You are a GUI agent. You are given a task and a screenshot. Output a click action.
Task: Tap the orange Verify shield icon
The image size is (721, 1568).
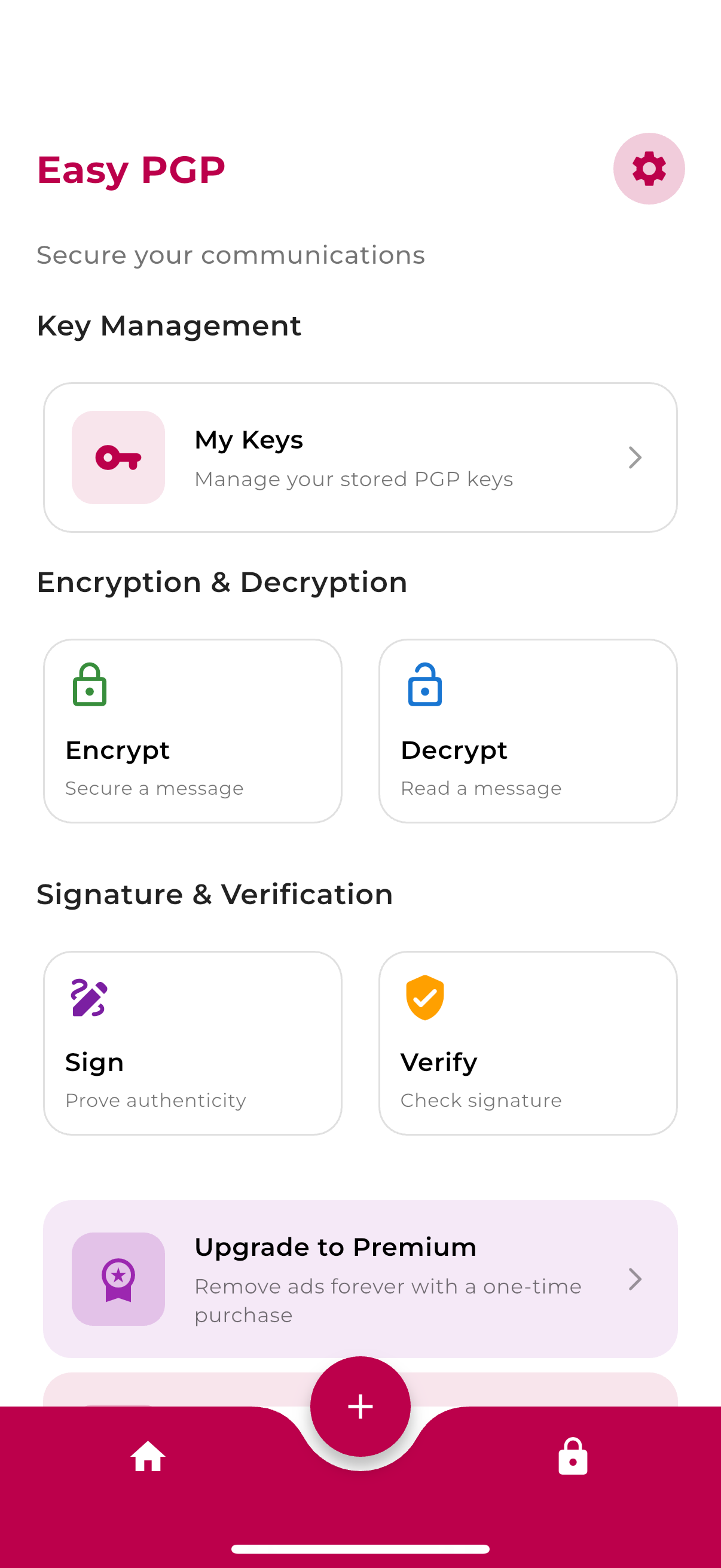click(424, 996)
